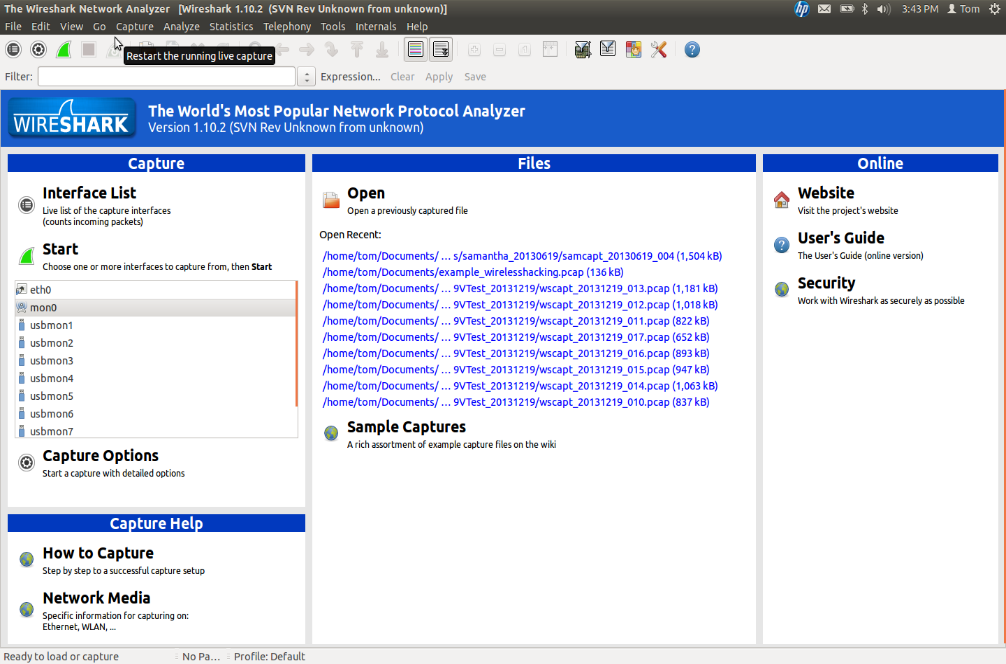Screen dimensions: 1006x664
Task: Click the system gear icon at top right
Action: click(x=994, y=9)
